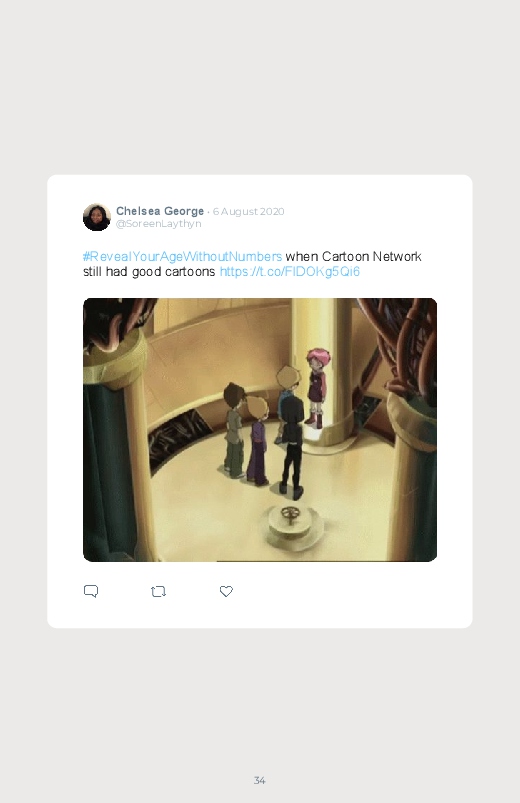The height and width of the screenshot is (803, 520).
Task: Follow the https://t.co/FIDOKg5Qi6 link
Action: click(290, 271)
